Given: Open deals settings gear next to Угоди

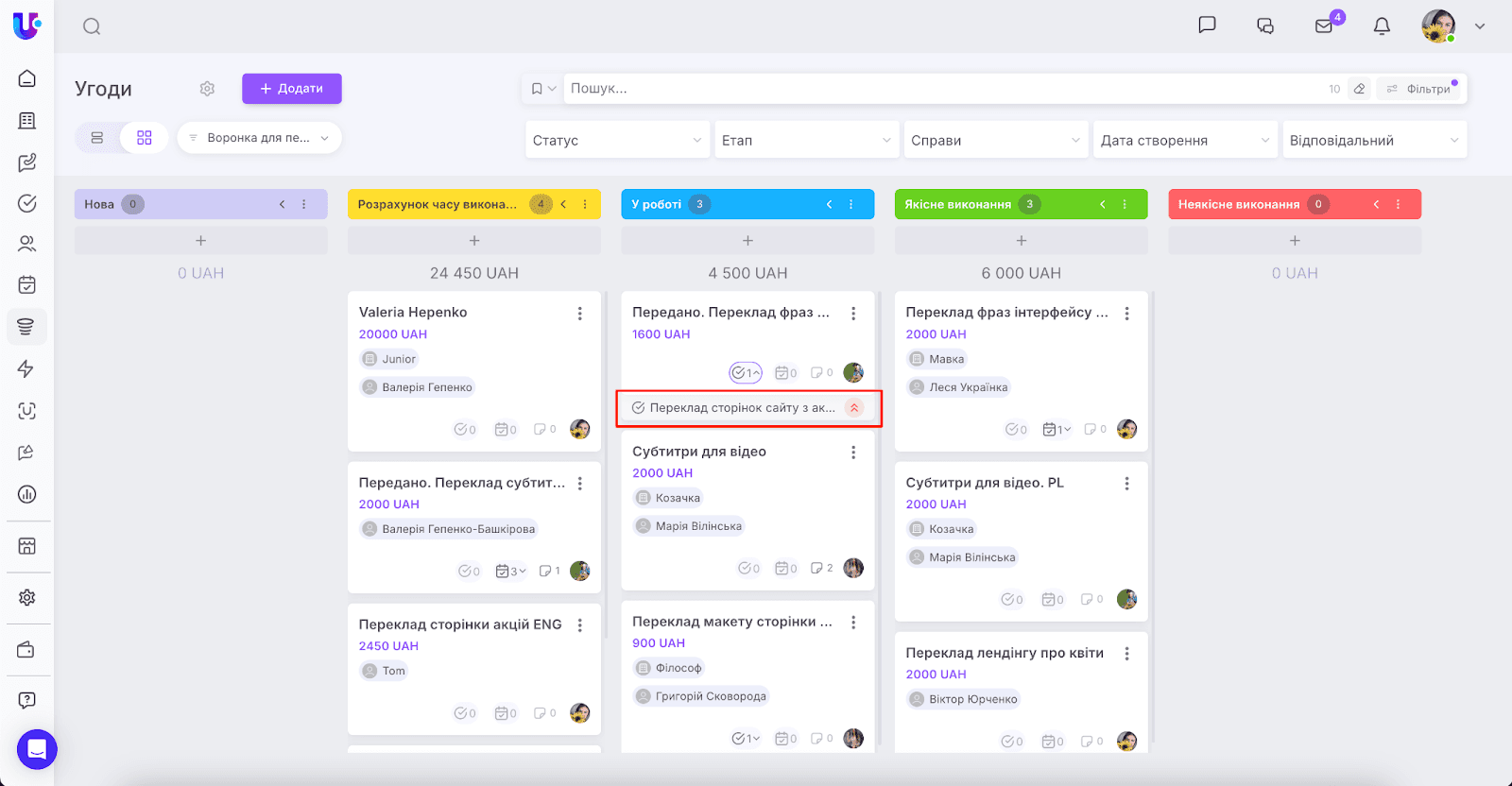Looking at the screenshot, I should 207,89.
